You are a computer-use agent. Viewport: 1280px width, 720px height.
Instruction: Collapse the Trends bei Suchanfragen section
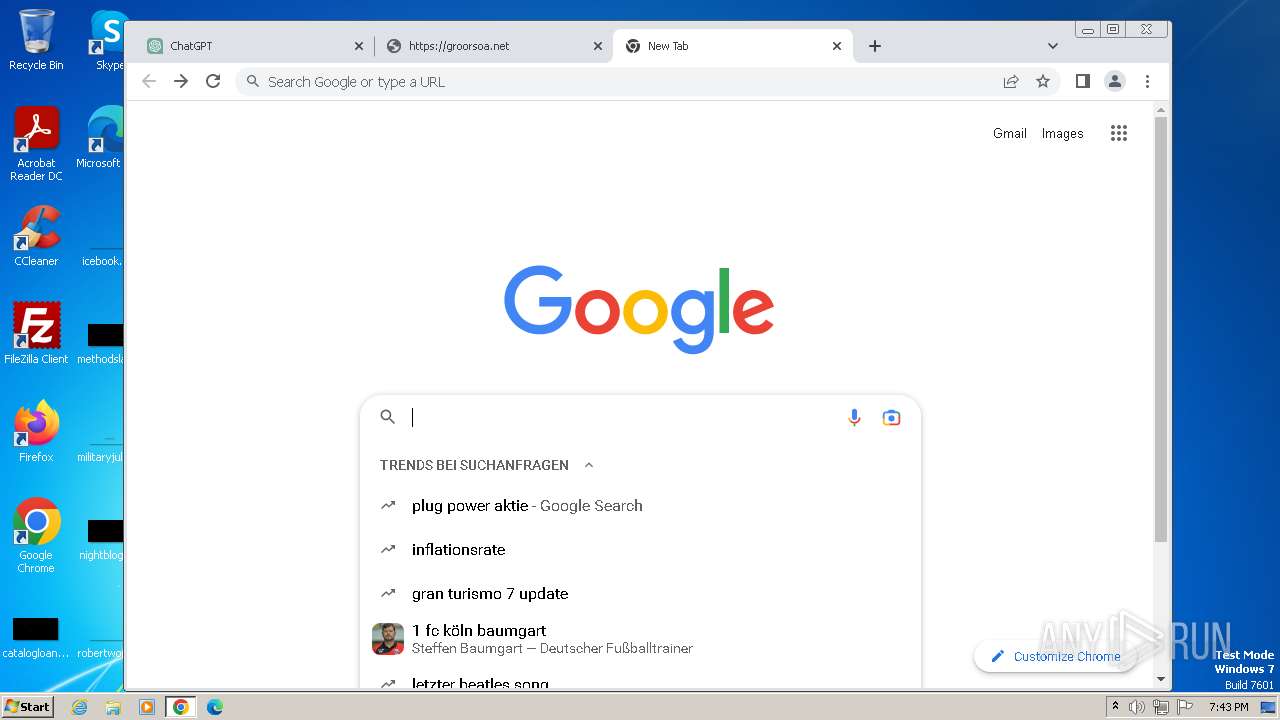[x=589, y=465]
